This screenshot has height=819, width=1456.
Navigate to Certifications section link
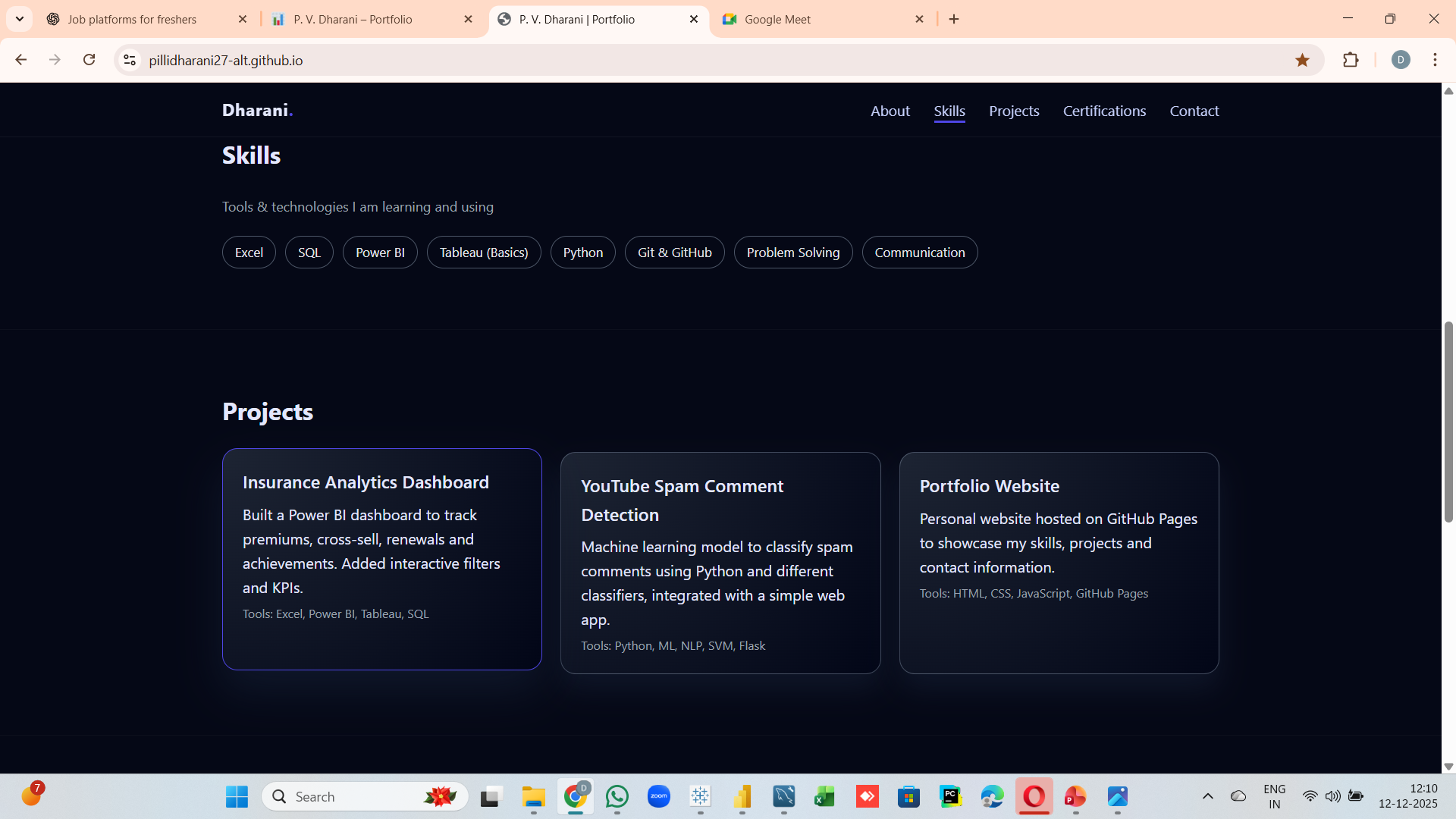(x=1104, y=111)
